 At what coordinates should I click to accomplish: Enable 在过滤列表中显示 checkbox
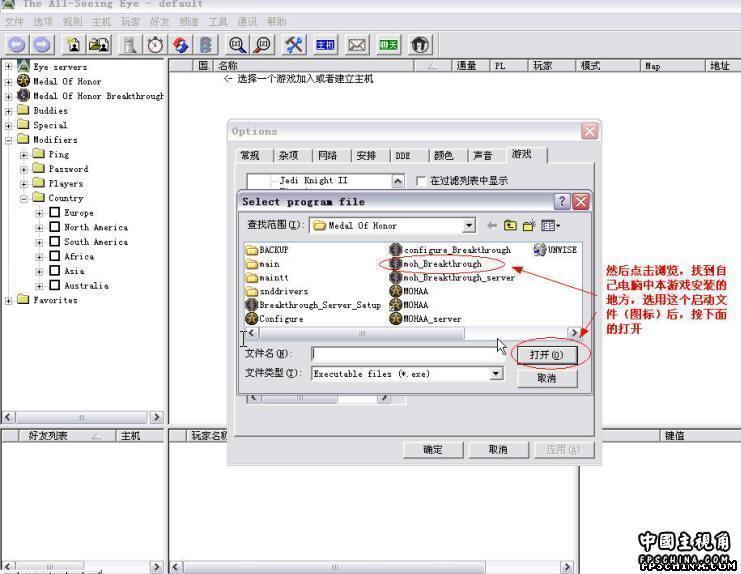pyautogui.click(x=421, y=180)
